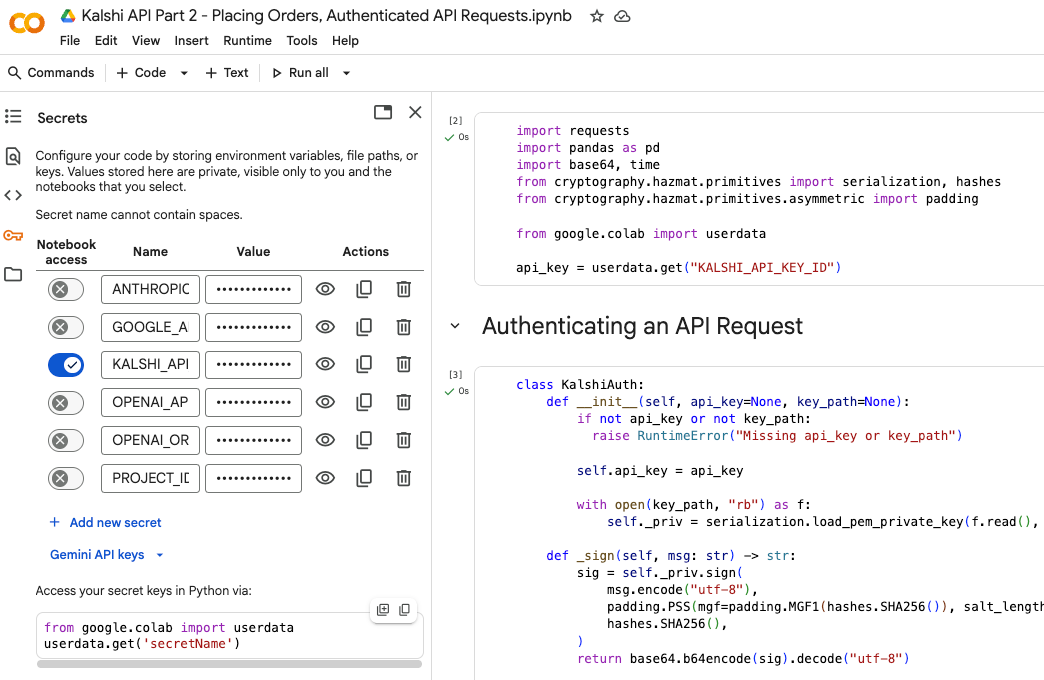Copy the userdata code snippet
This screenshot has width=1044, height=680.
[404, 610]
